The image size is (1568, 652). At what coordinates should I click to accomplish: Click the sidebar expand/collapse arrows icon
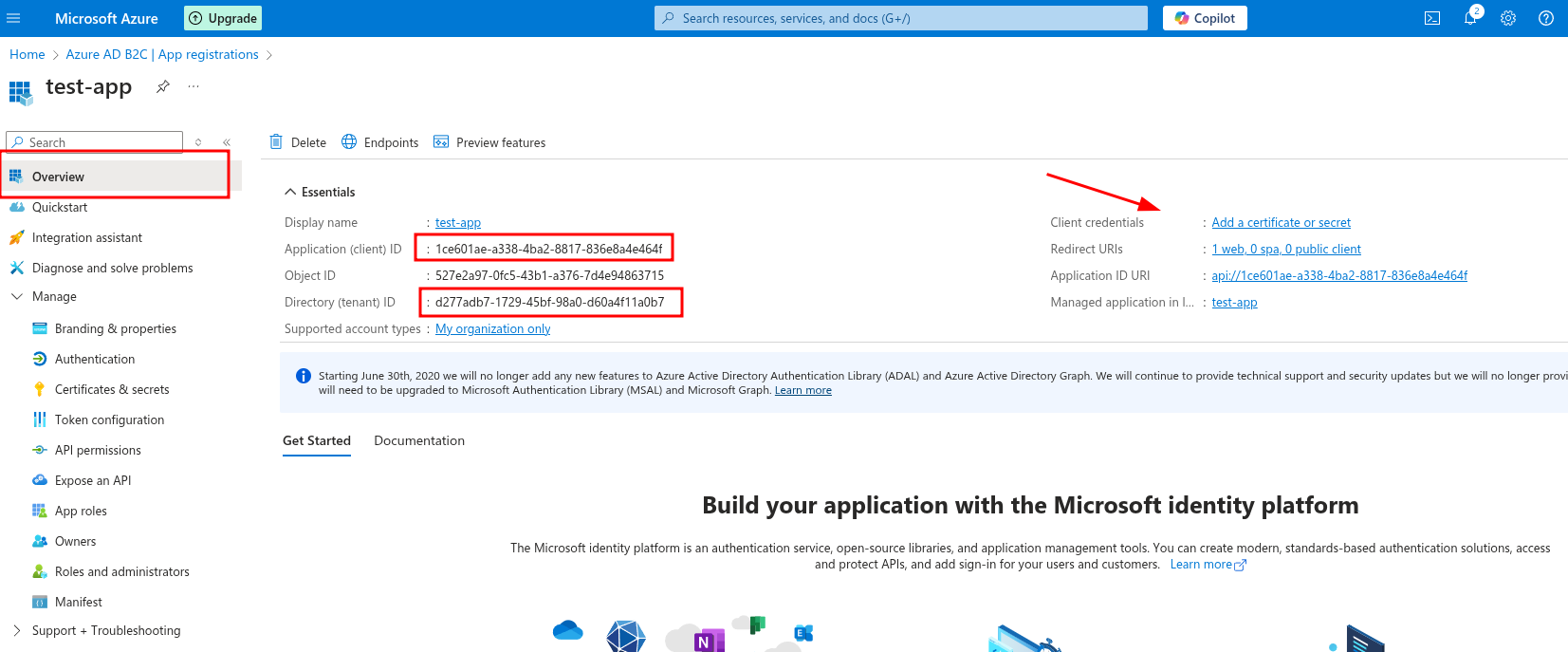click(x=198, y=142)
